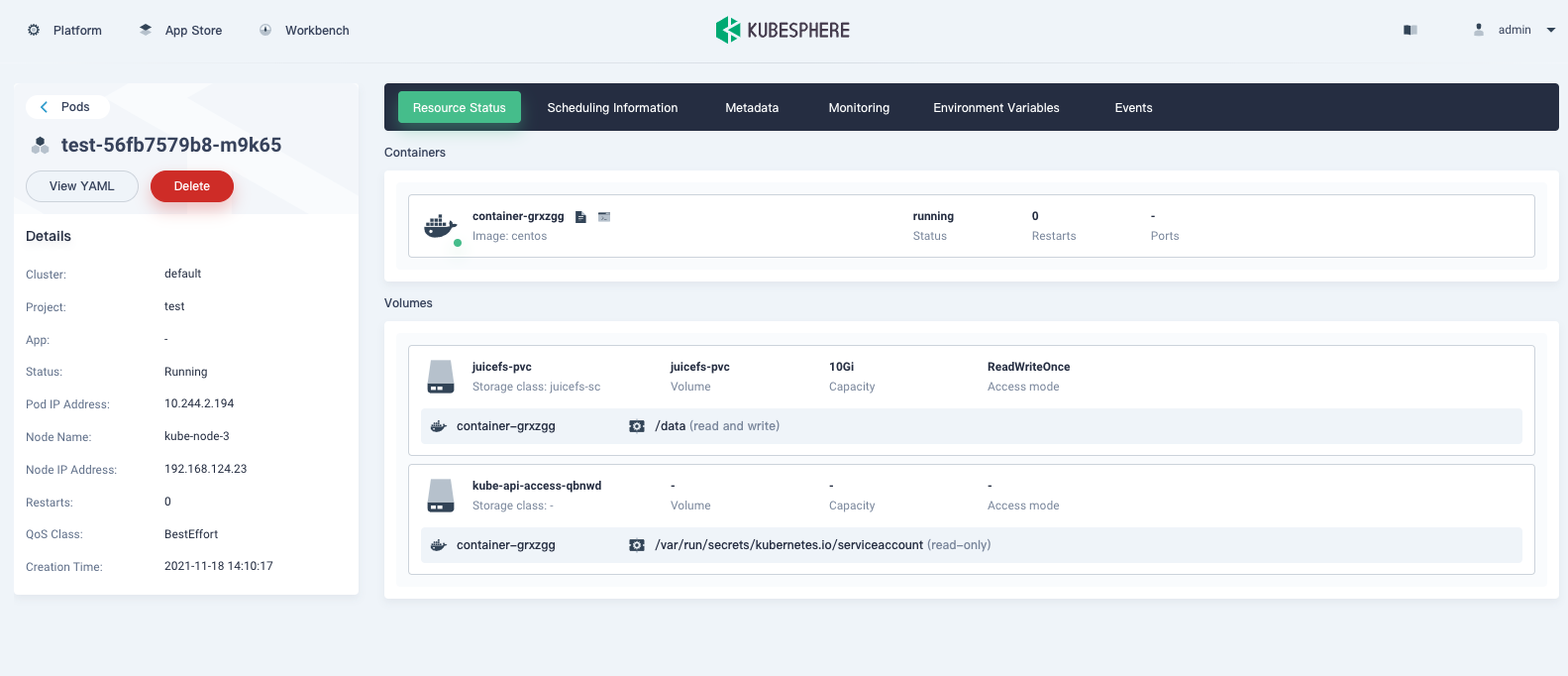Click creation time 2021-11-18 14:10:17

tap(219, 566)
